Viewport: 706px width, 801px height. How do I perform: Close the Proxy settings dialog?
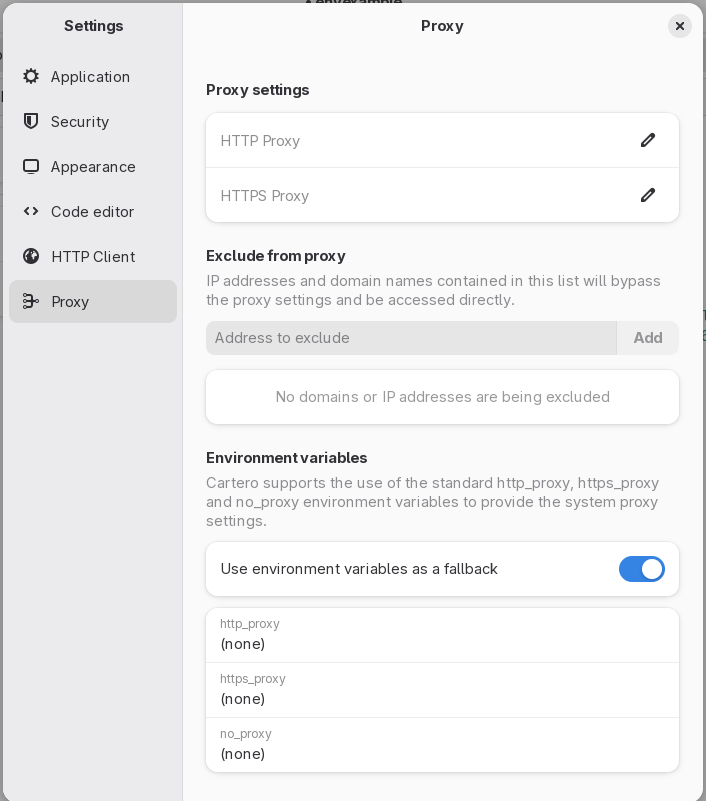(680, 26)
